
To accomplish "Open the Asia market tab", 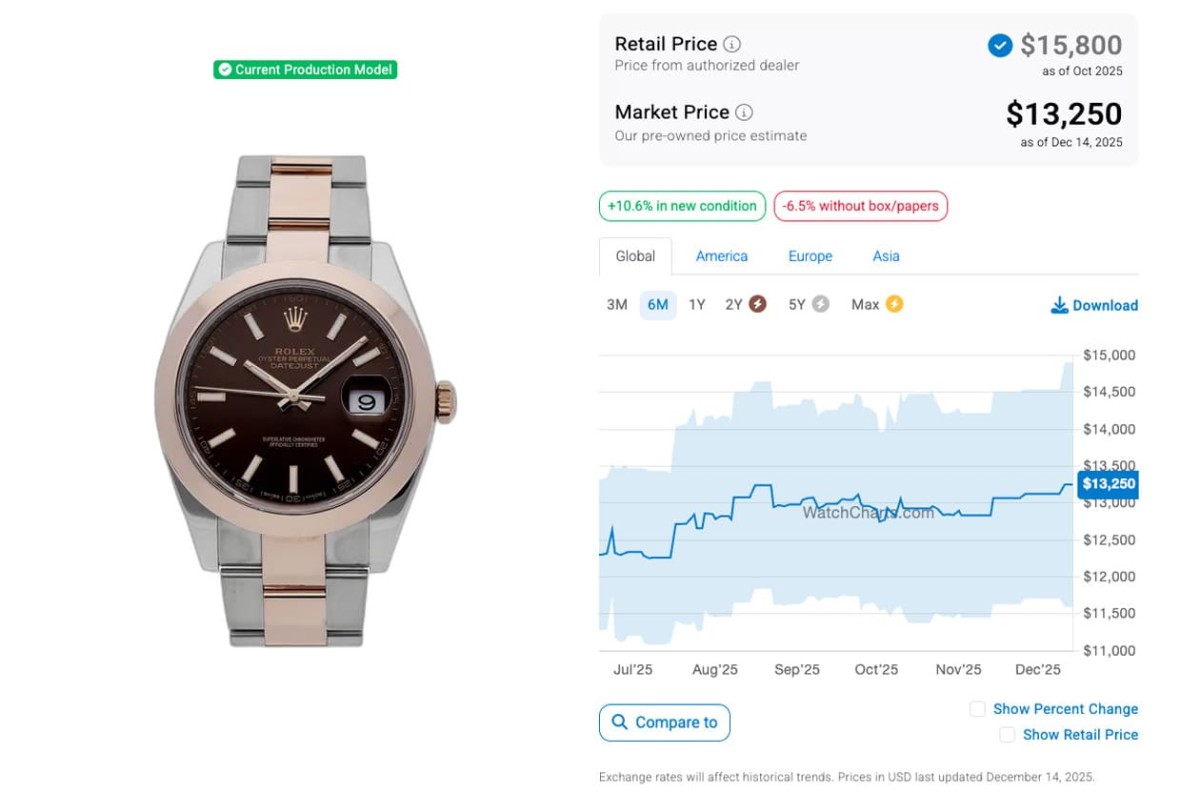I will click(x=886, y=256).
